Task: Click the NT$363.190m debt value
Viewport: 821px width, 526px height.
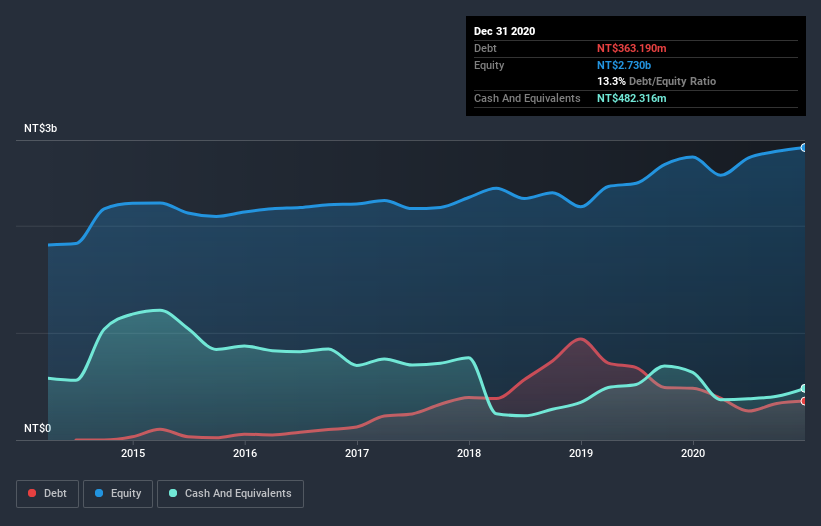Action: coord(631,48)
